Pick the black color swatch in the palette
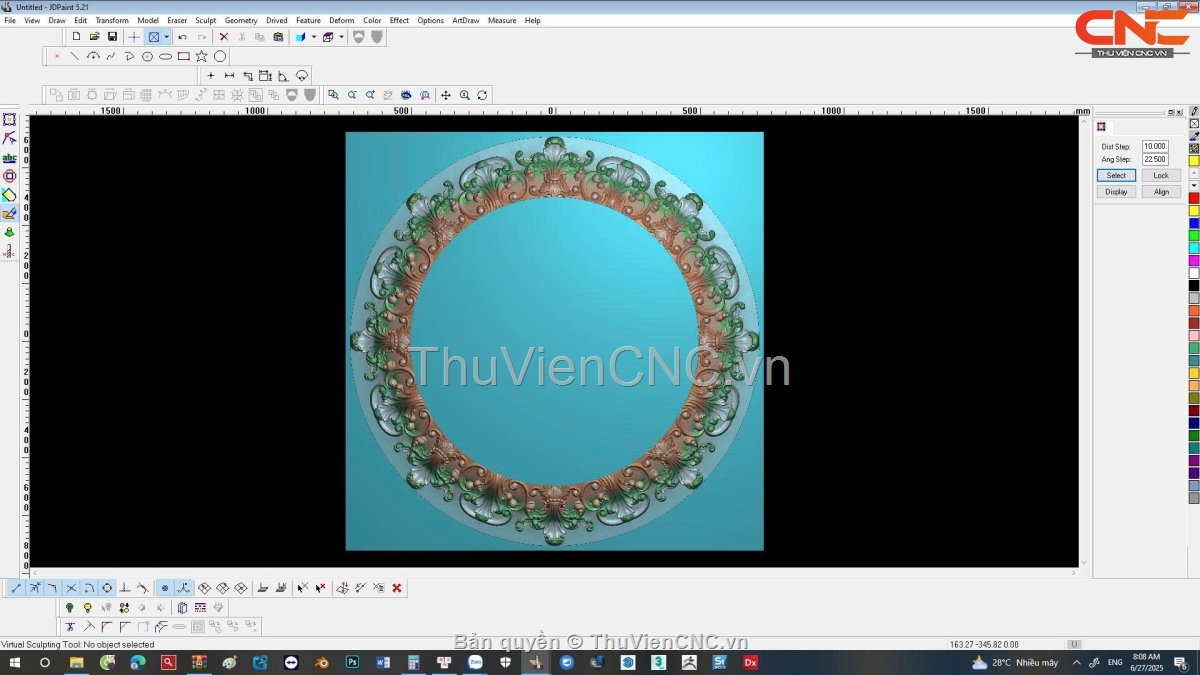Screen dimensions: 1200x675 click(x=1194, y=285)
